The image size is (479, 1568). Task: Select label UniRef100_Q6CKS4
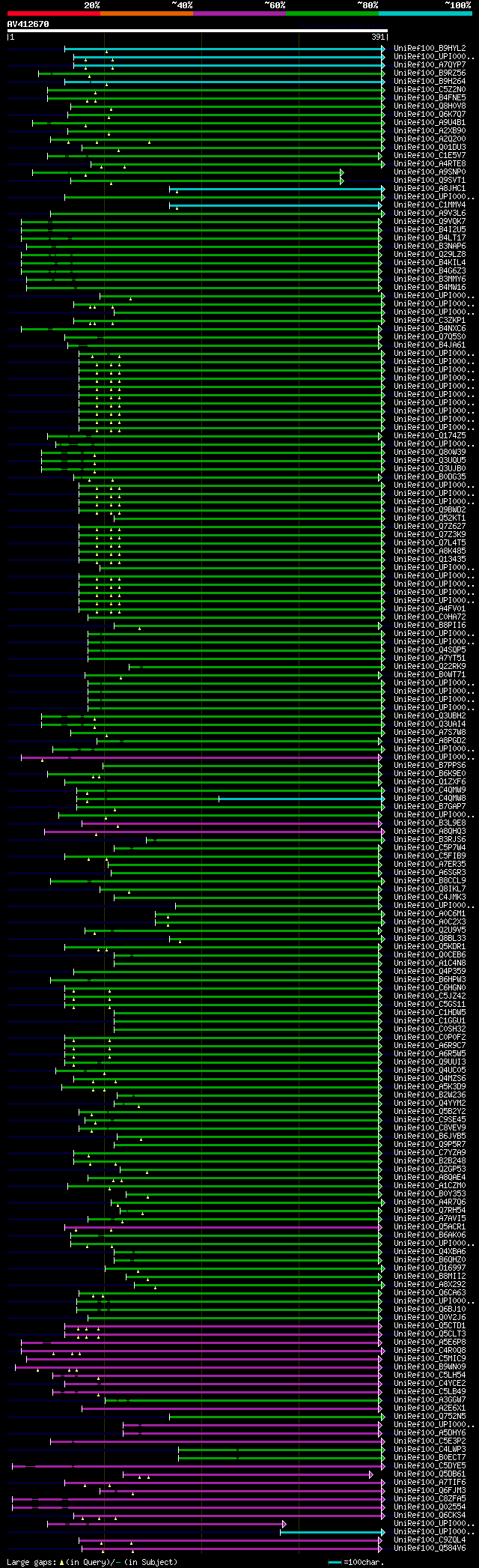(x=430, y=1516)
